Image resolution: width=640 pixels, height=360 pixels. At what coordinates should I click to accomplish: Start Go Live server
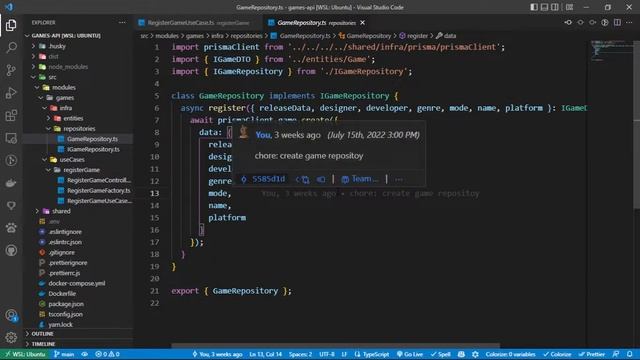410,354
